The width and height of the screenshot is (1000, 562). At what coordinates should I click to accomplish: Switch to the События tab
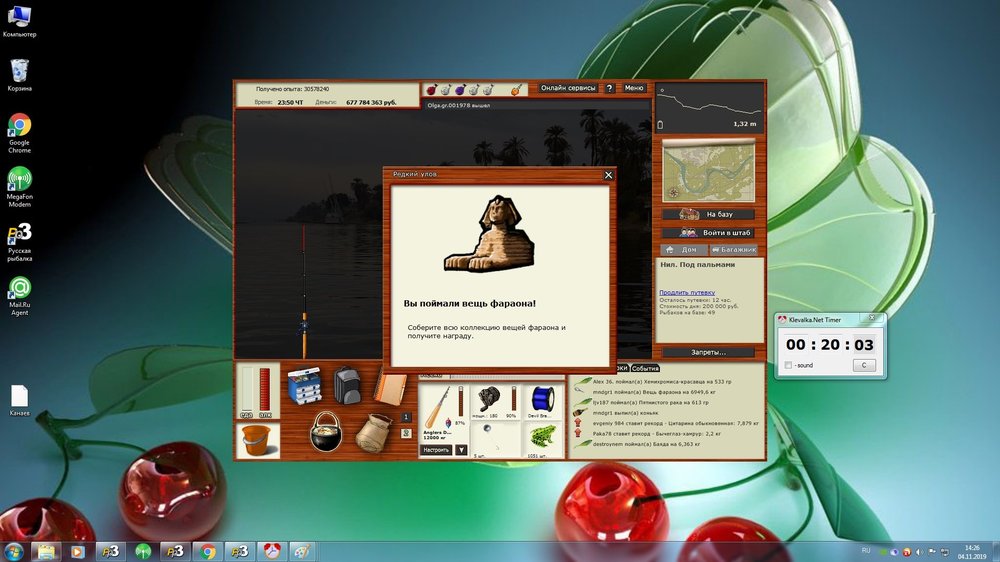[645, 369]
